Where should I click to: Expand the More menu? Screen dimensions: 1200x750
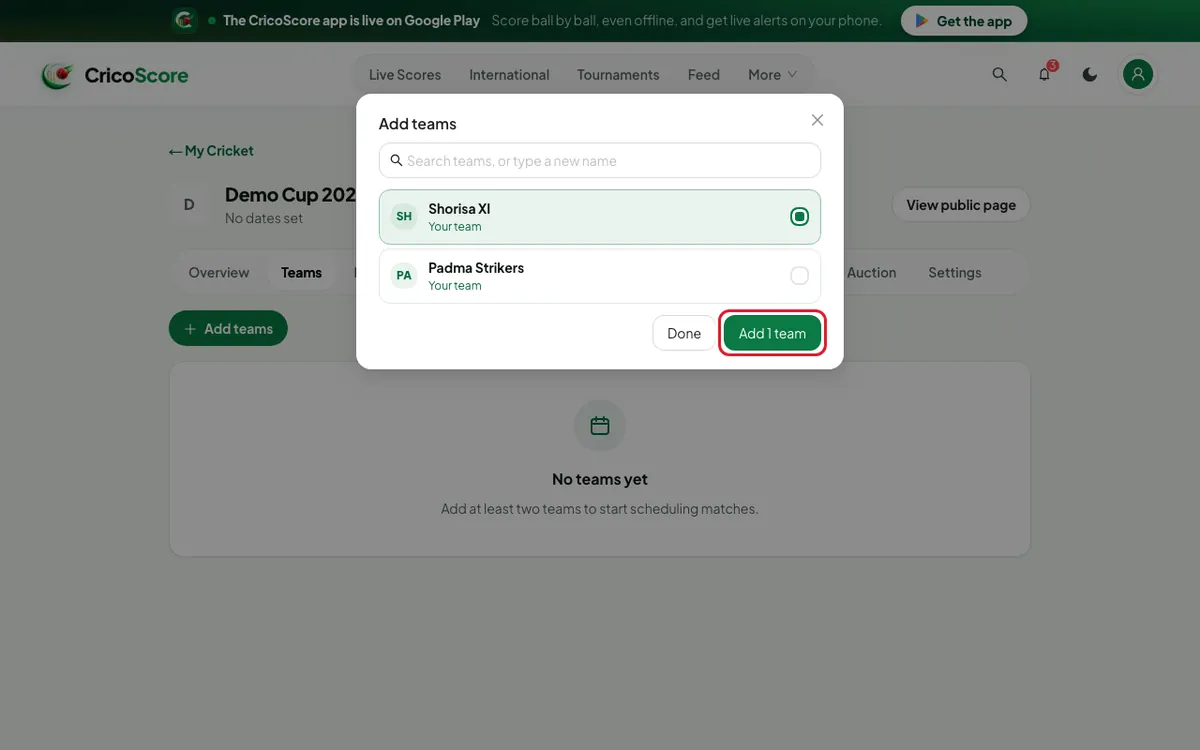(x=772, y=75)
